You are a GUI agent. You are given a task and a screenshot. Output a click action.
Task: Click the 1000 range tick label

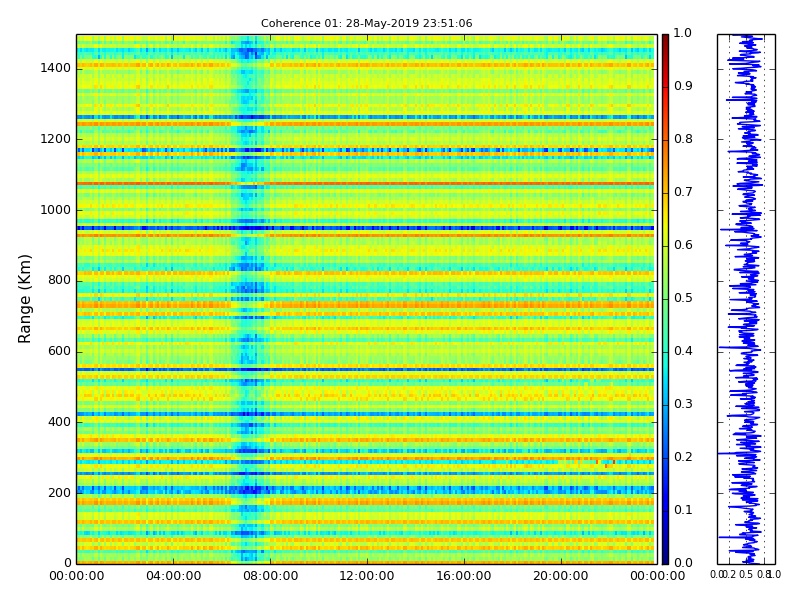[x=56, y=210]
